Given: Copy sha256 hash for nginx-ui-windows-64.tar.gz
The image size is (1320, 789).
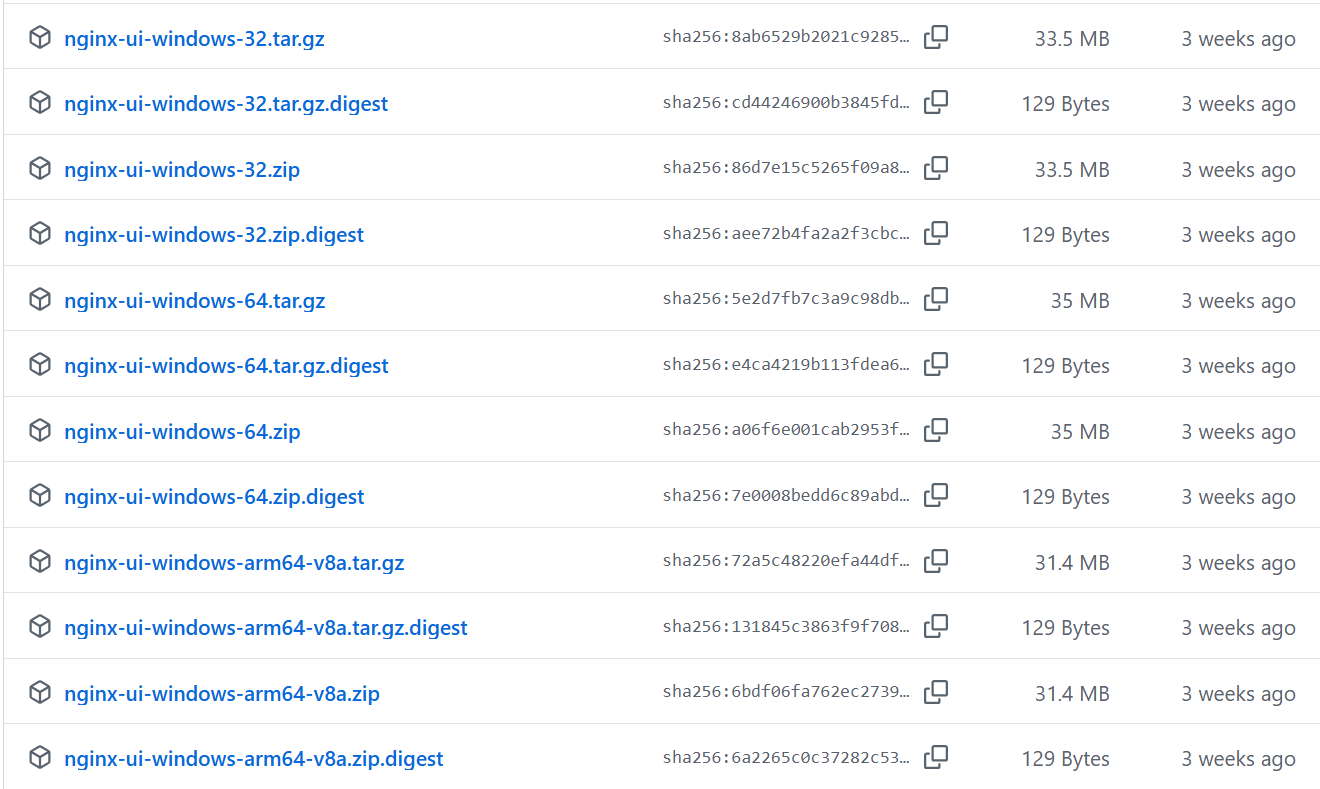Looking at the screenshot, I should (x=936, y=299).
